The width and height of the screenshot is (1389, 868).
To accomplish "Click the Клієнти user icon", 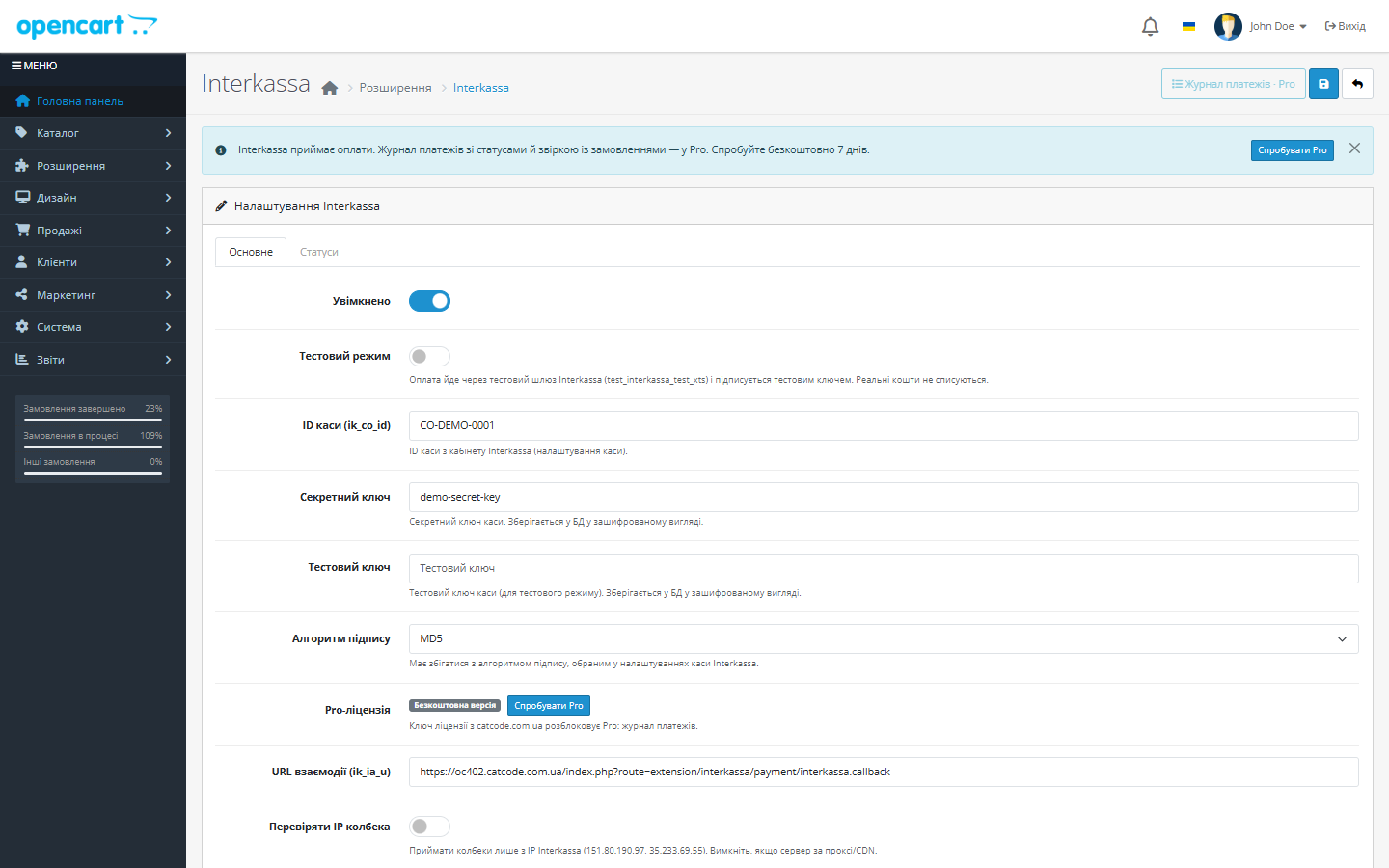I will pyautogui.click(x=22, y=262).
